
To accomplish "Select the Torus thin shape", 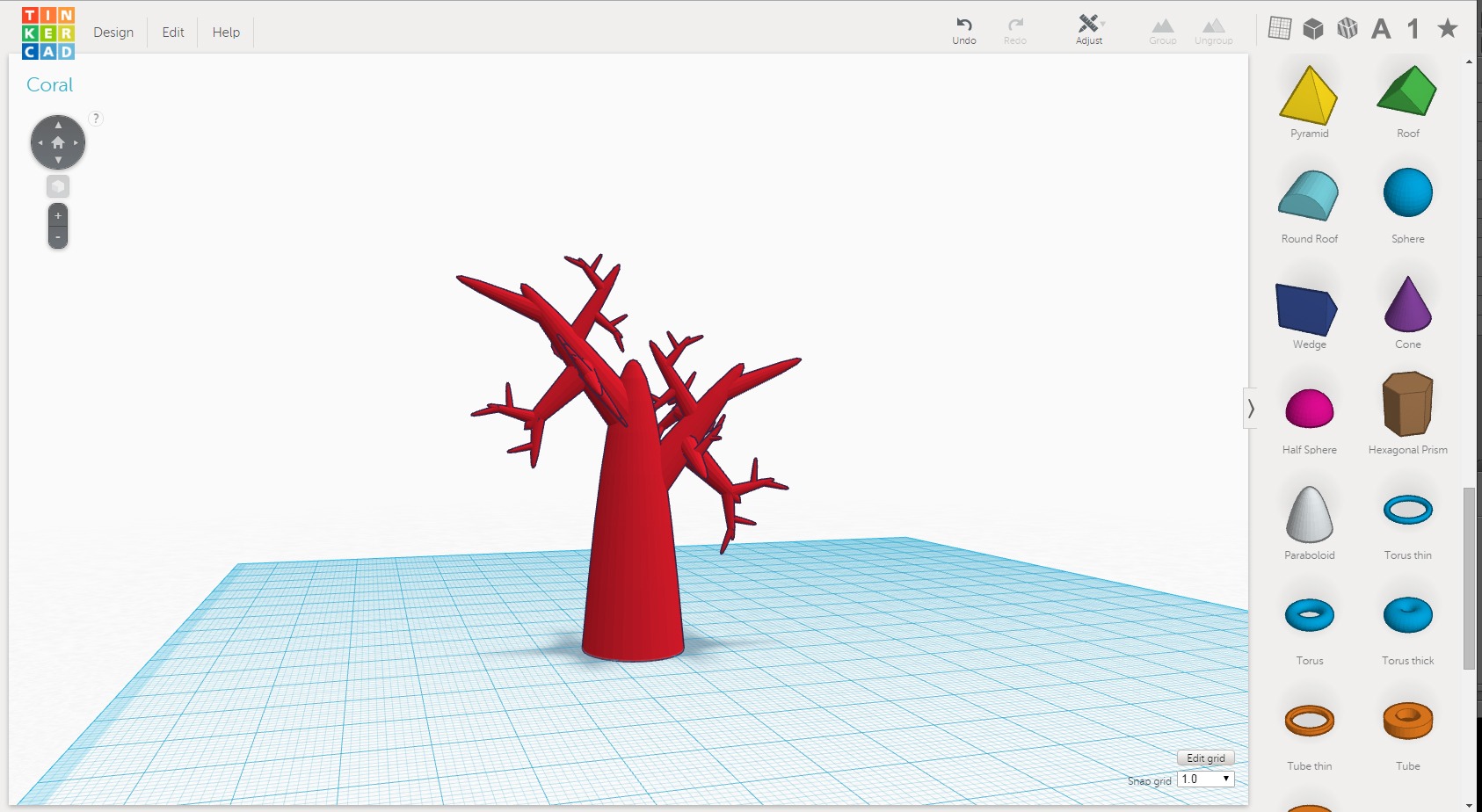I will coord(1408,510).
